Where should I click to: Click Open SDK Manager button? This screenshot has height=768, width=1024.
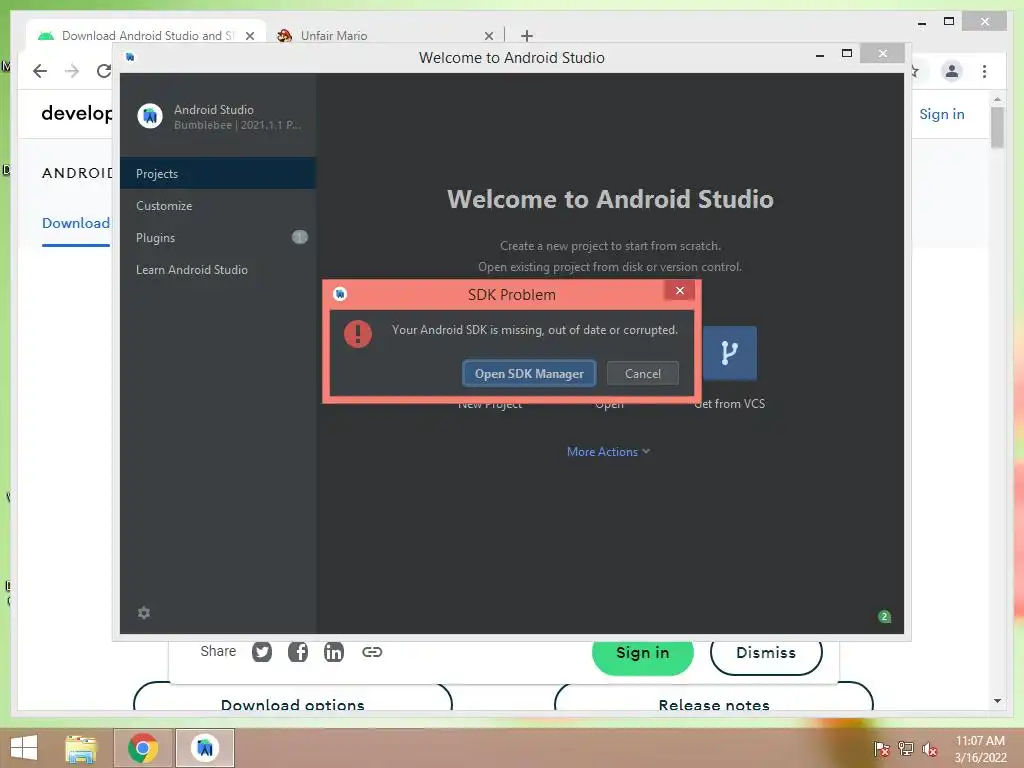(x=529, y=374)
